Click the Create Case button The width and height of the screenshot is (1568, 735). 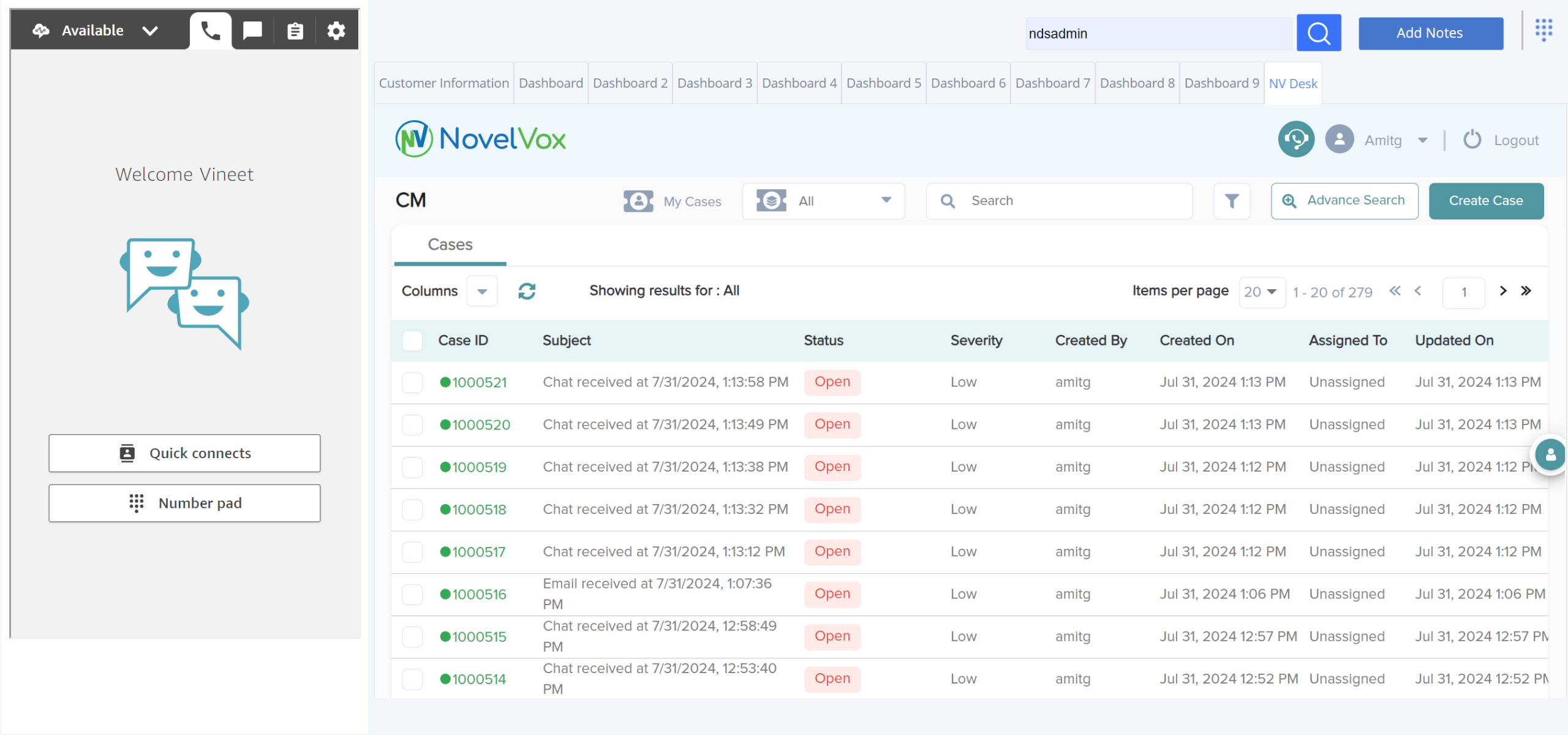coord(1485,201)
